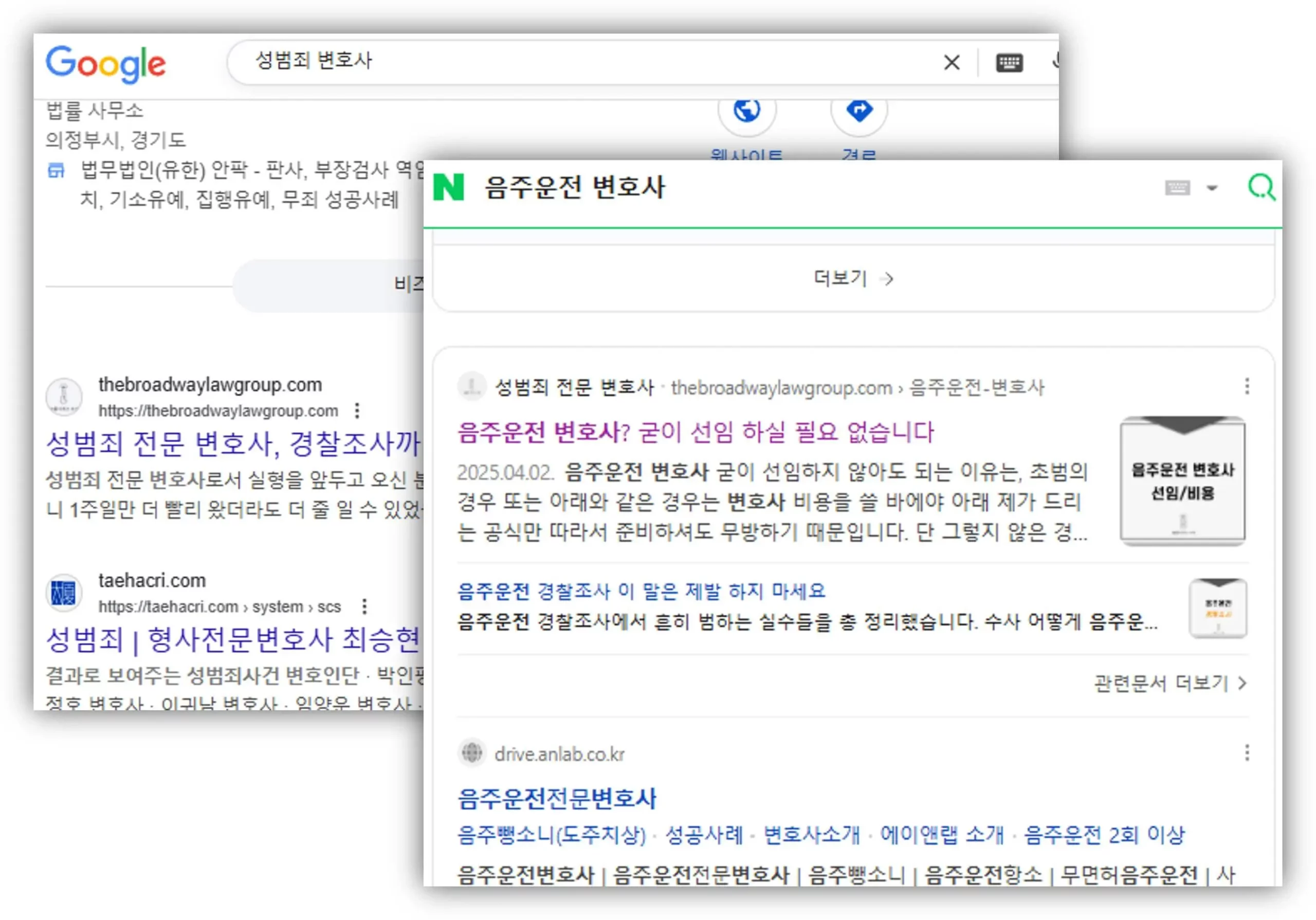Click 법률 사무소 category text in Google

click(x=95, y=111)
